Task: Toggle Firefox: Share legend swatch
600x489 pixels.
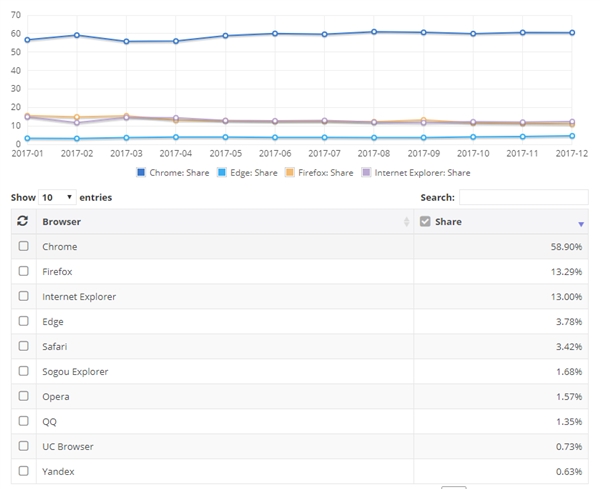Action: tap(291, 173)
